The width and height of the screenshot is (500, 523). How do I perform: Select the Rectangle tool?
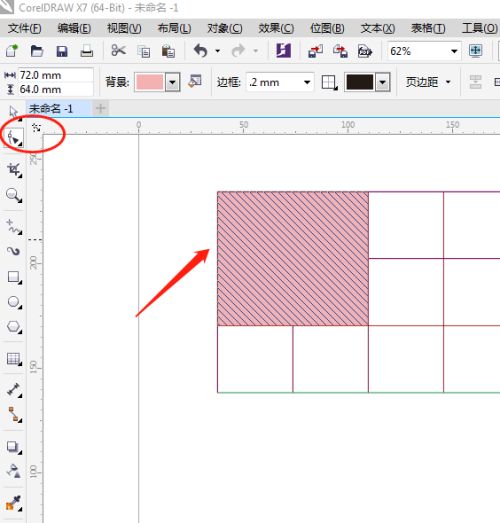click(x=14, y=277)
